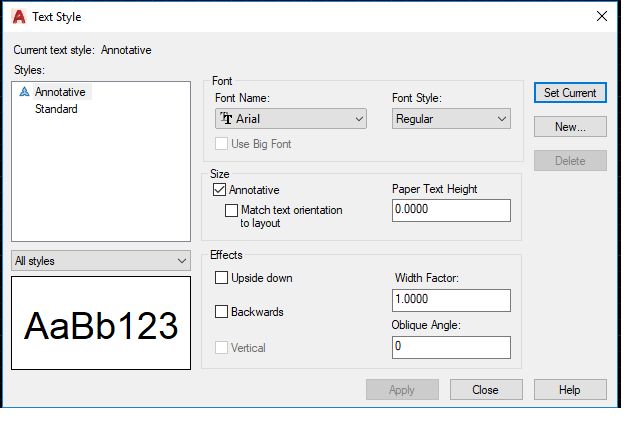Click the New... button

[569, 127]
